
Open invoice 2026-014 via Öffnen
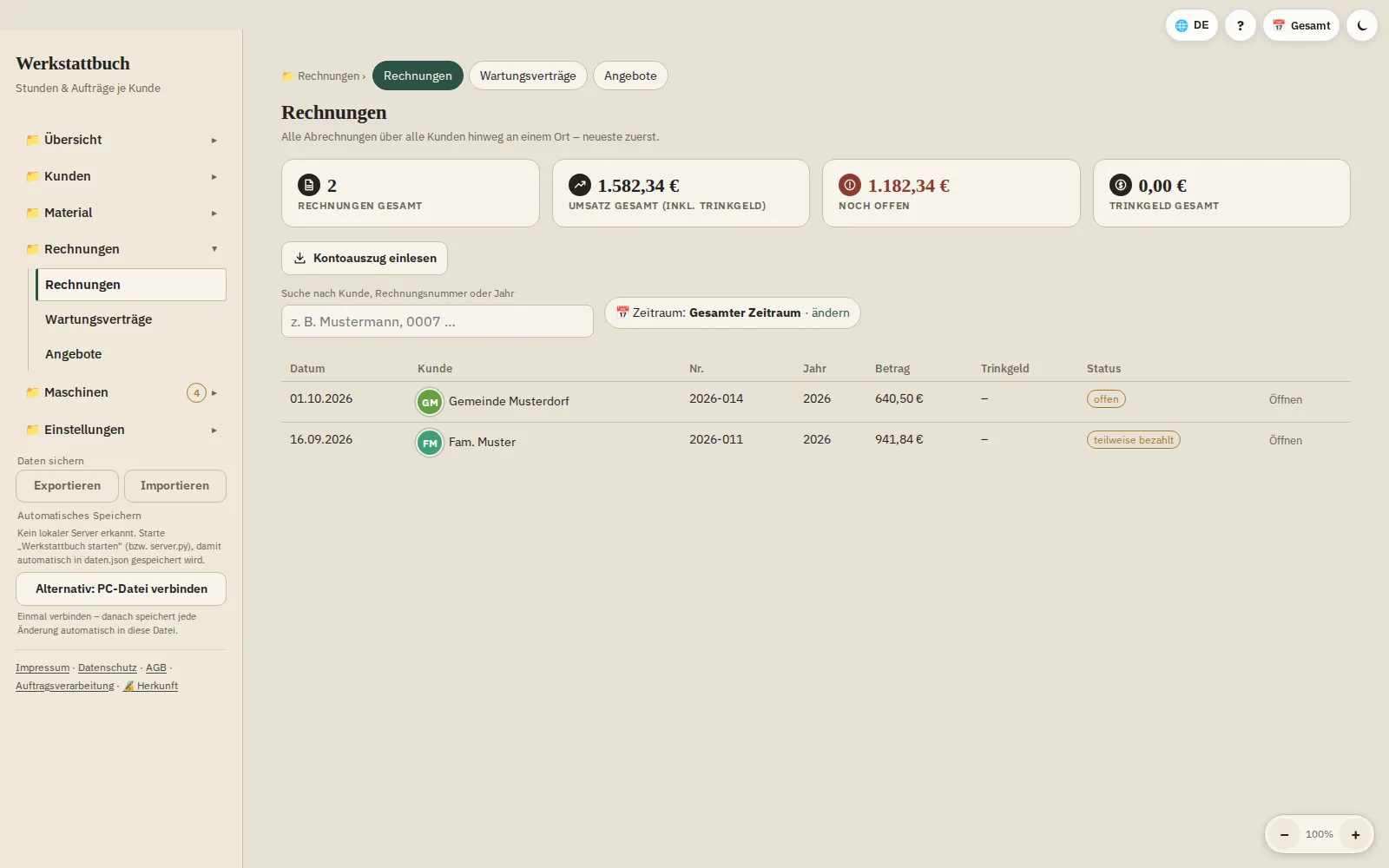click(x=1286, y=400)
